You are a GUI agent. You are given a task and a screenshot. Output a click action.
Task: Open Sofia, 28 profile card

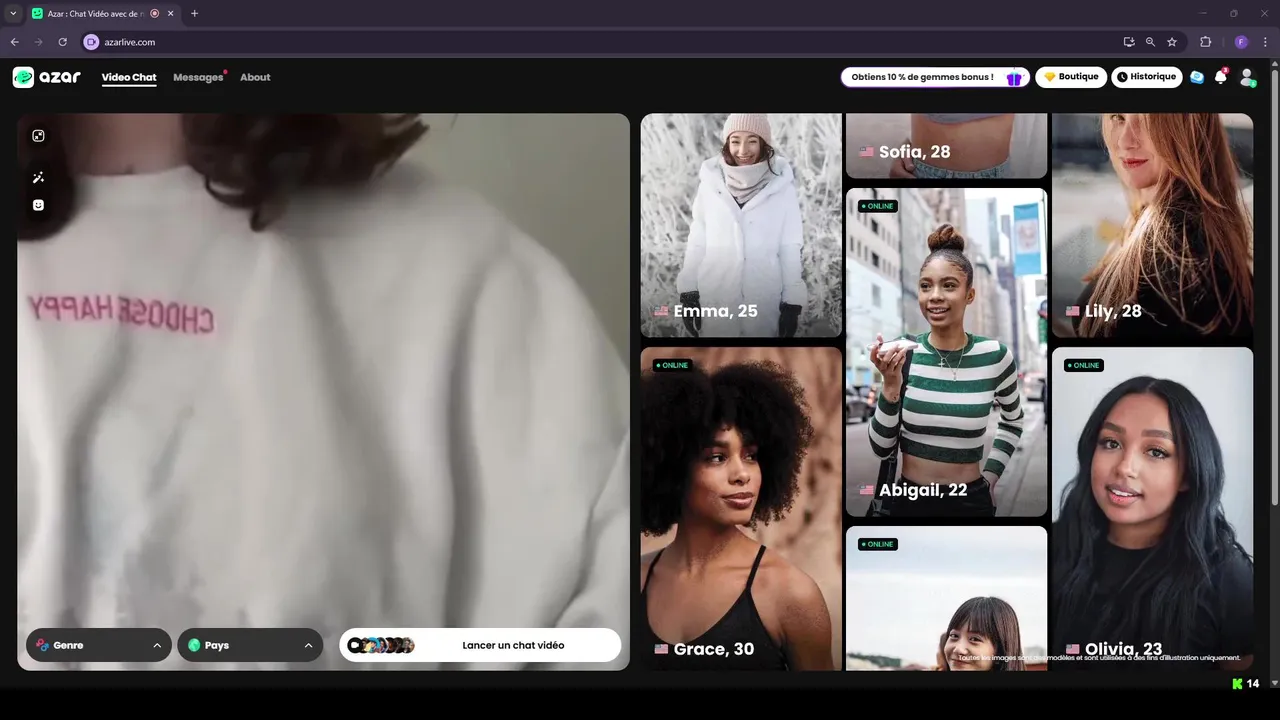click(946, 146)
